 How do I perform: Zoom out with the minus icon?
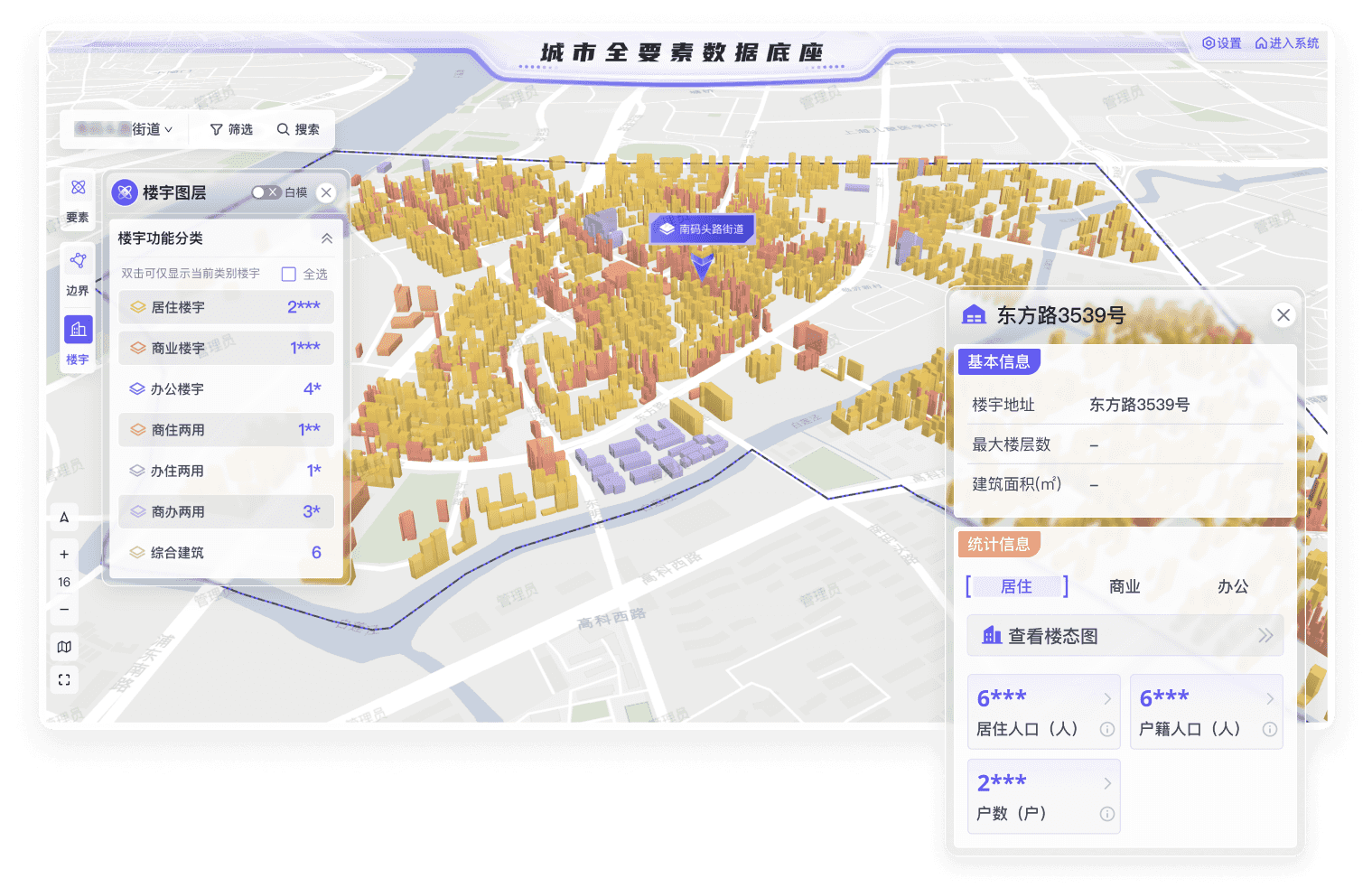[x=64, y=610]
